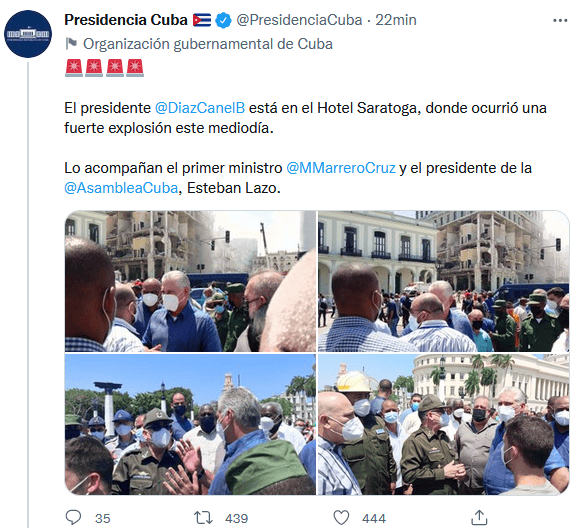Click the Presidencia Cuba profile avatar
This screenshot has width=578, height=528.
(x=28, y=34)
